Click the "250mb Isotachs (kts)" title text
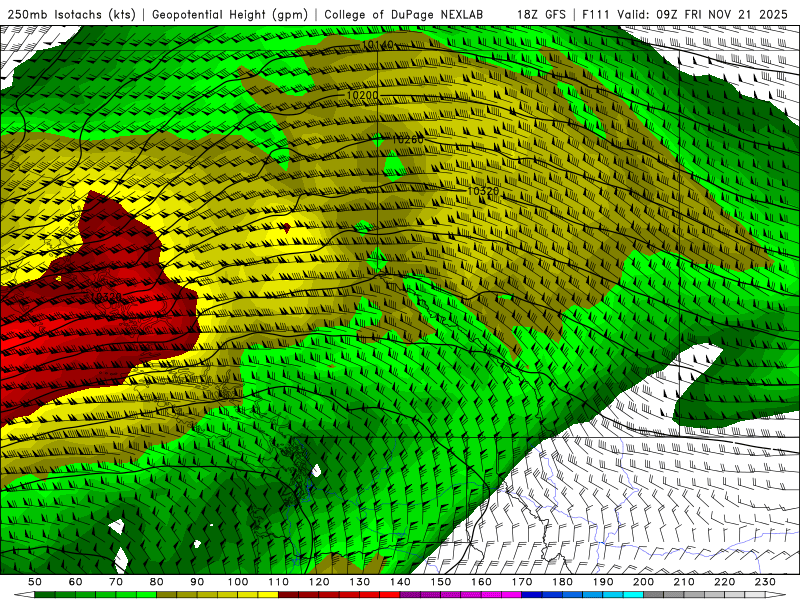Image resolution: width=800 pixels, height=600 pixels. tap(71, 15)
